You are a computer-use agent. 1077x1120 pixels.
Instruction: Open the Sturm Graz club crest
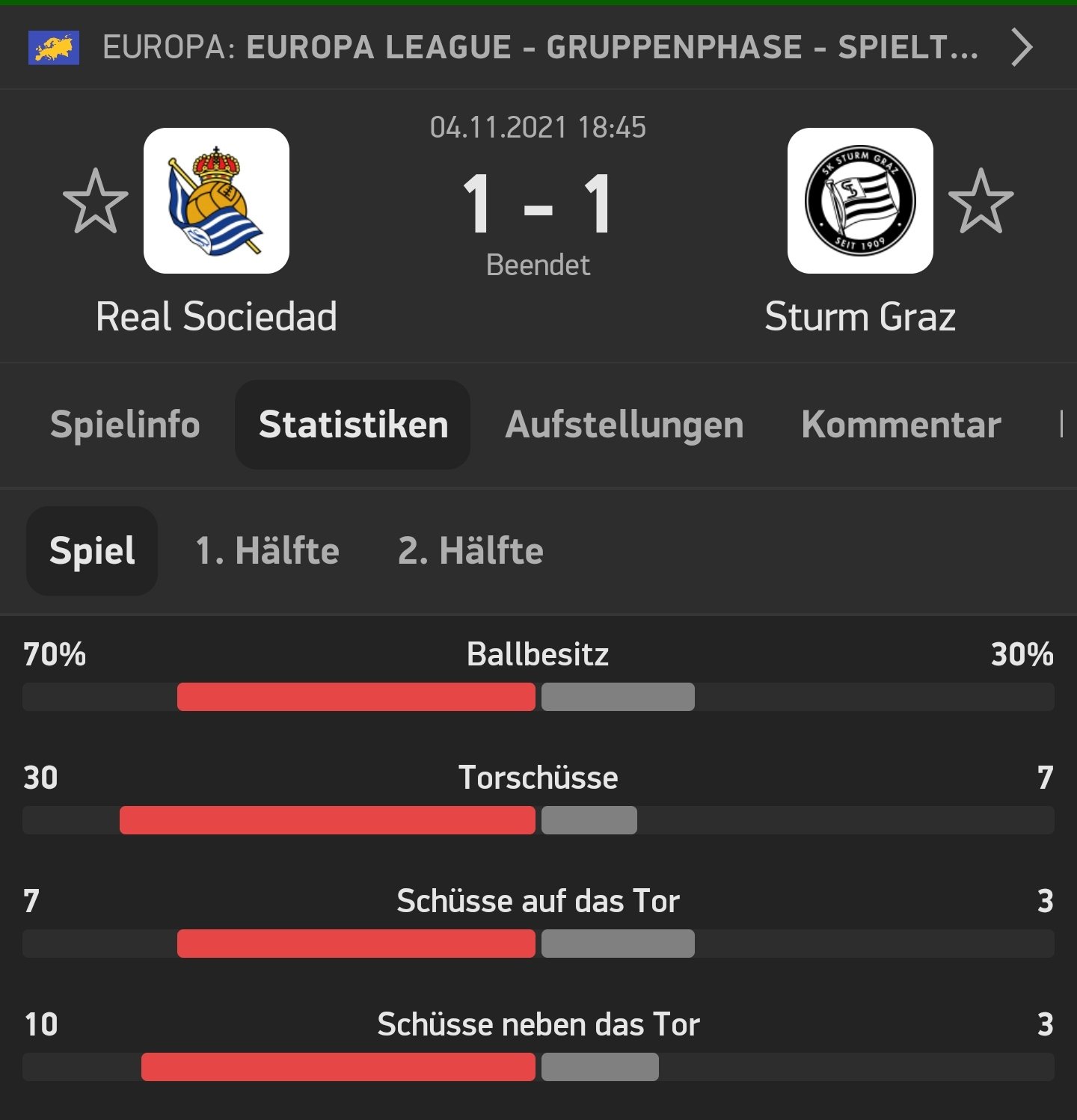click(860, 200)
